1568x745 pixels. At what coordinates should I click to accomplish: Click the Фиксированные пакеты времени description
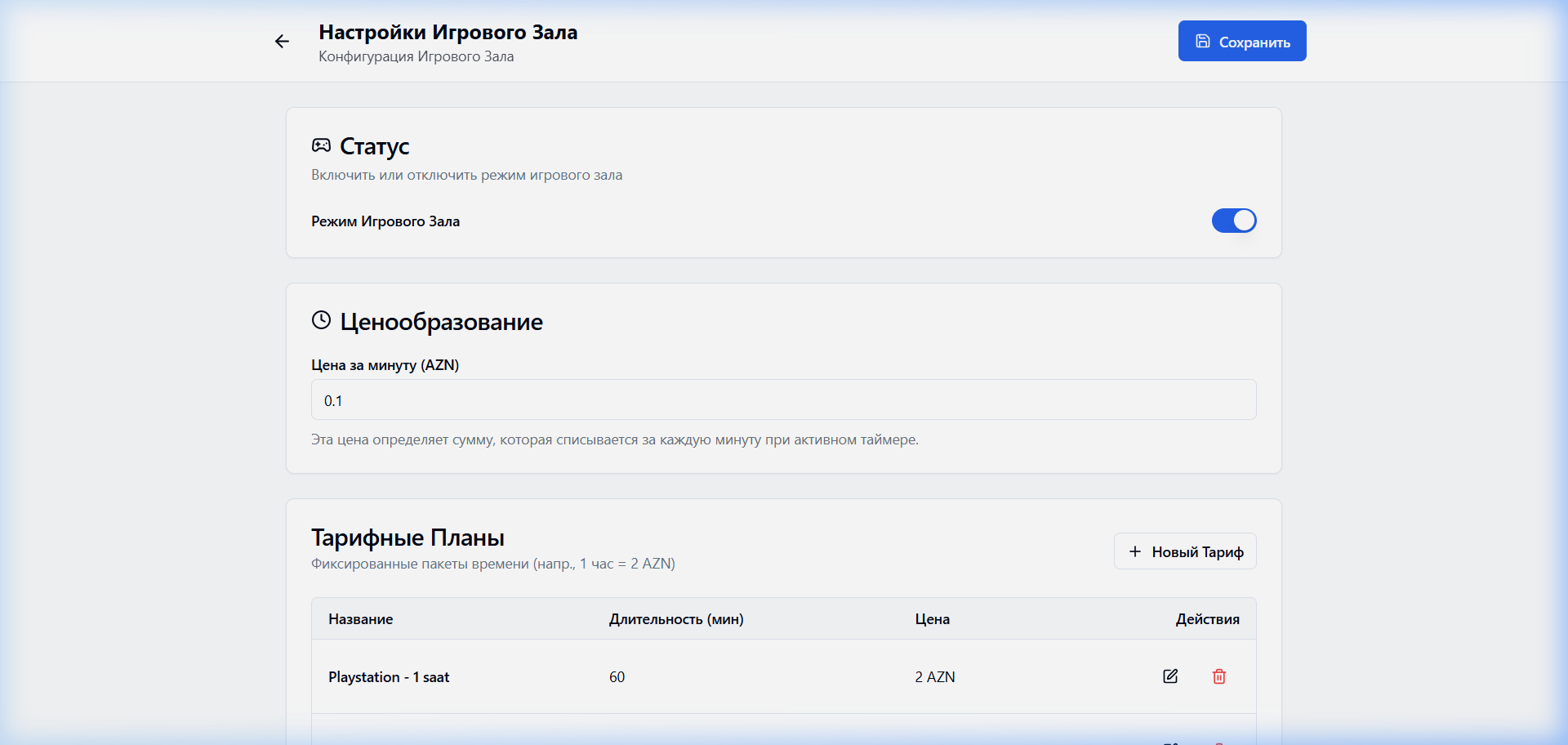(x=493, y=564)
